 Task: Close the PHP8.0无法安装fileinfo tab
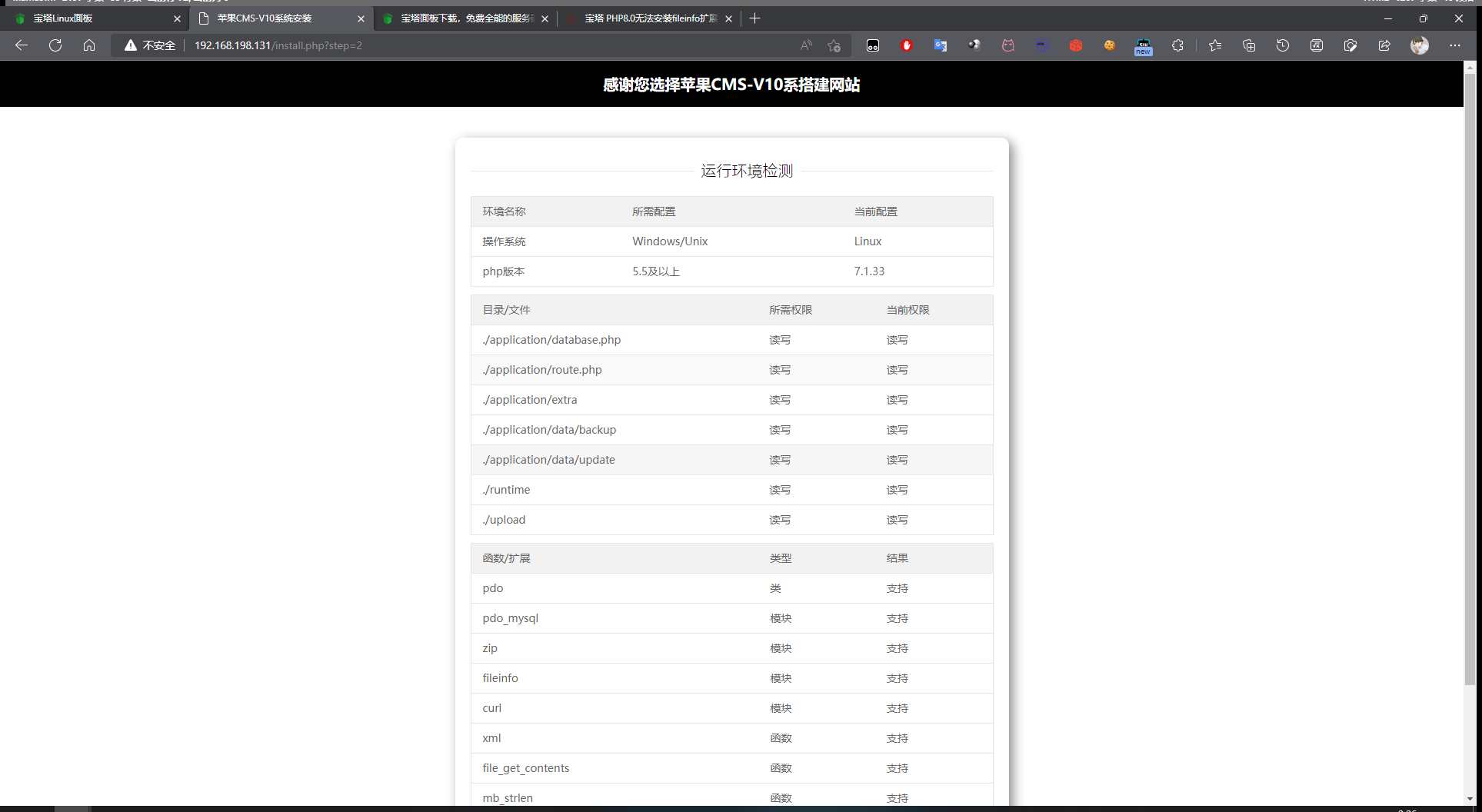pos(729,18)
